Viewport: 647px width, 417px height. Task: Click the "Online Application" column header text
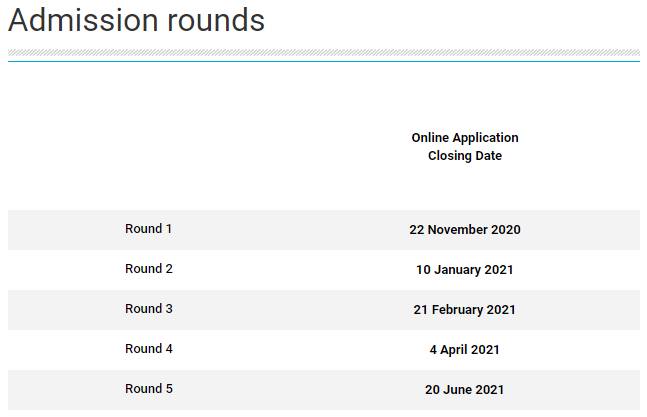[465, 138]
